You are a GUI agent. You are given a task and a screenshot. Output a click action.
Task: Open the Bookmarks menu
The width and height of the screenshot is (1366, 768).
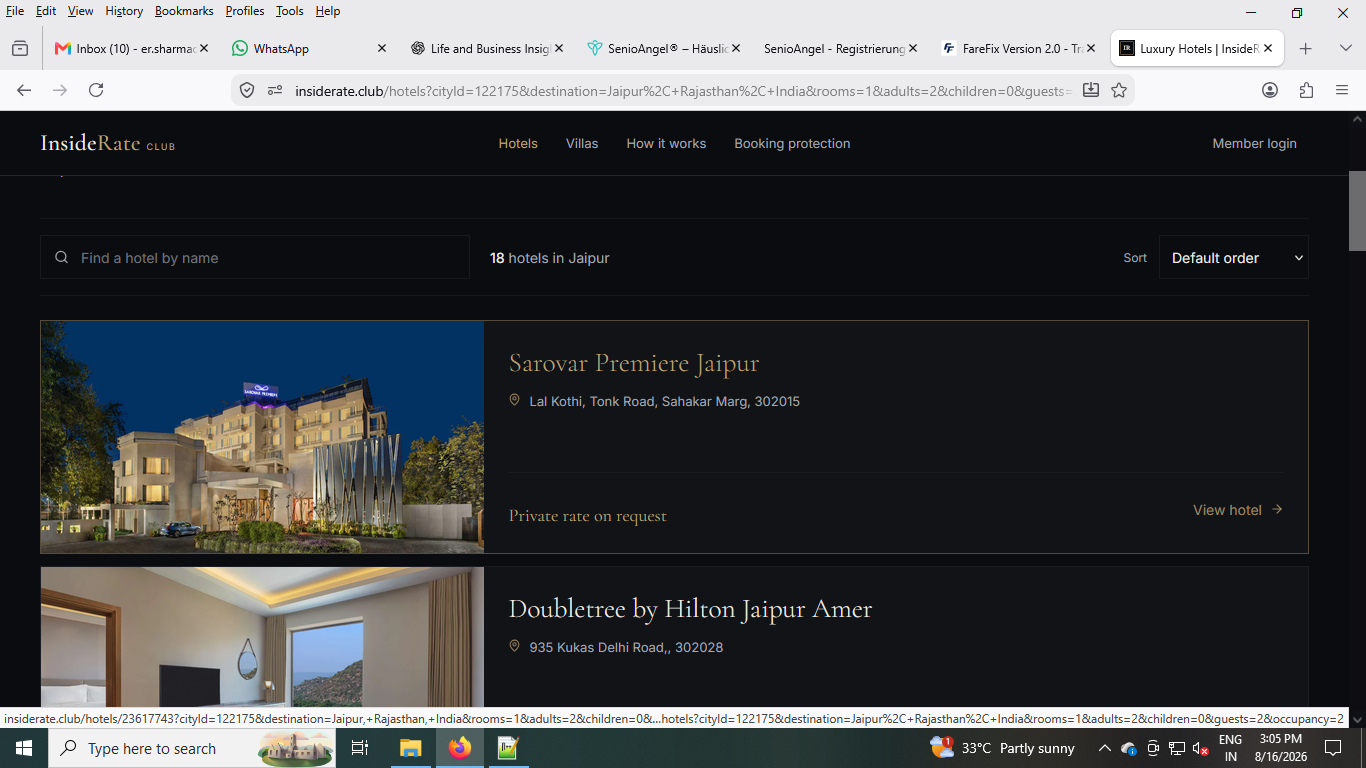pos(184,11)
